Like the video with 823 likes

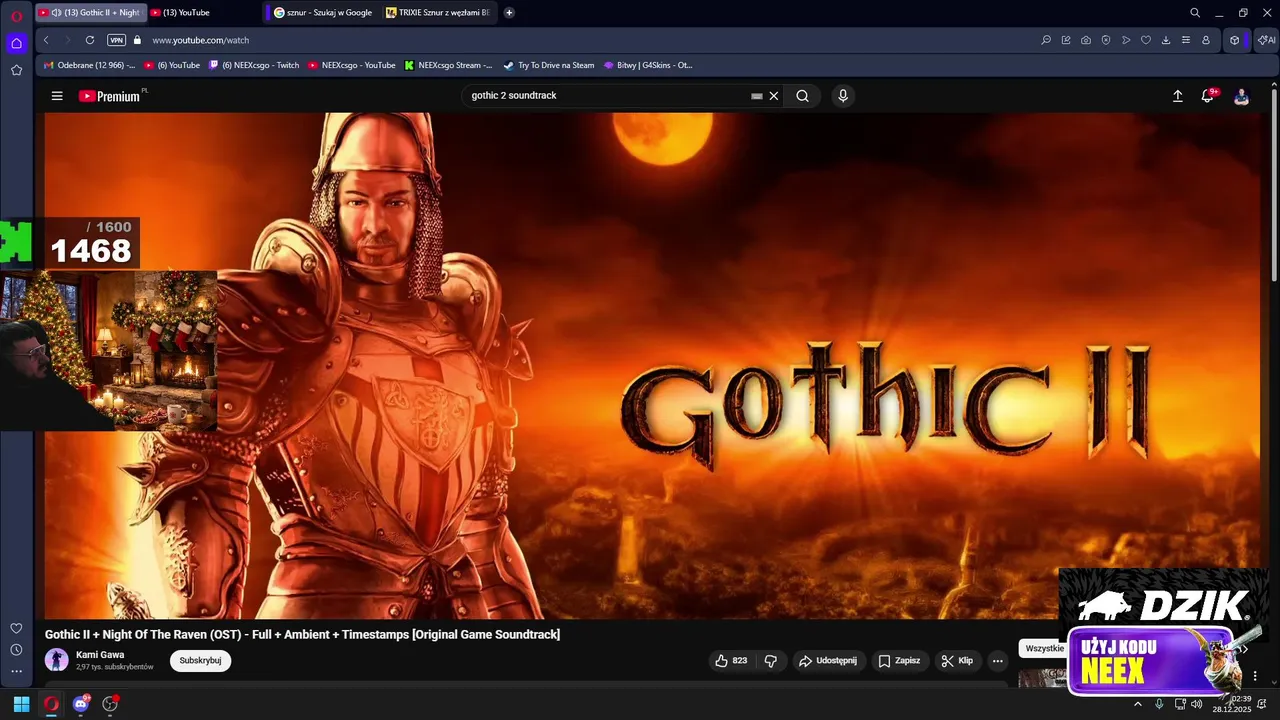731,661
